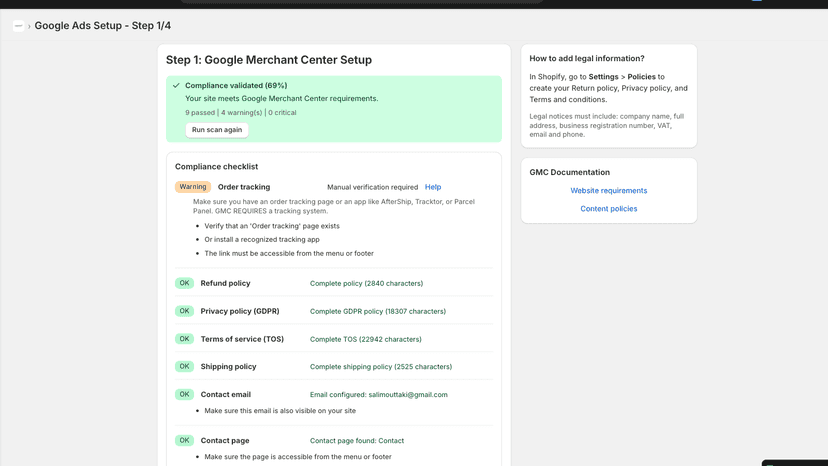
Task: Click the 'Contact email' checklist label
Action: point(225,395)
